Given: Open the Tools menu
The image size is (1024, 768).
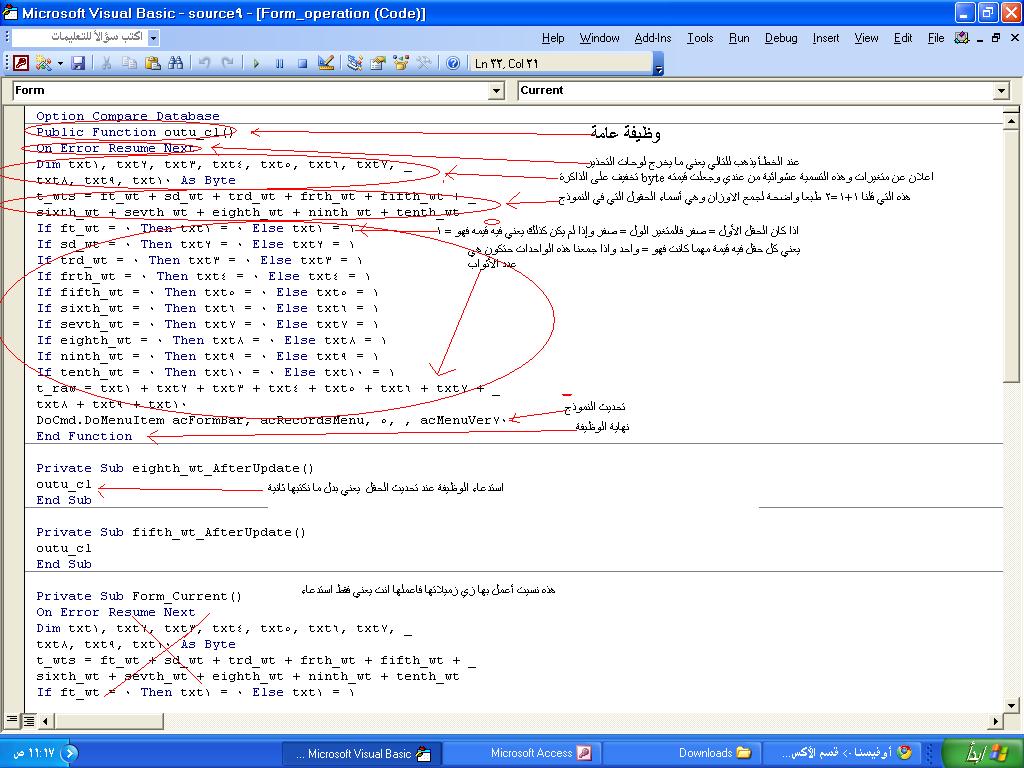Looking at the screenshot, I should 700,38.
